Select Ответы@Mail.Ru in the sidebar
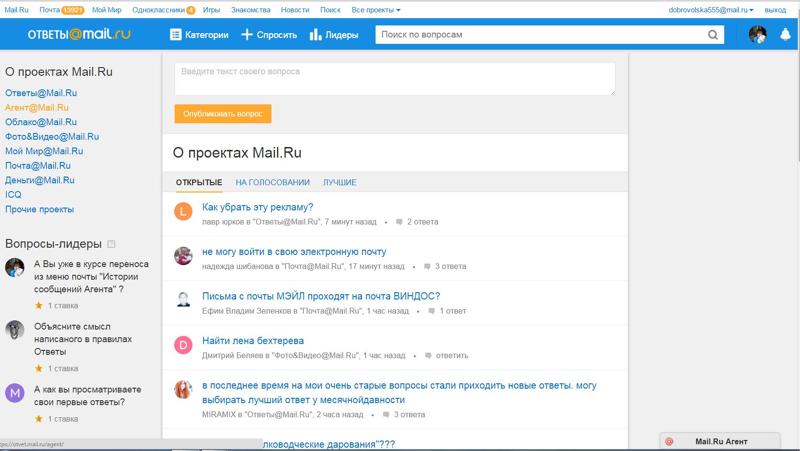Screen dimensions: 800x451 41,93
